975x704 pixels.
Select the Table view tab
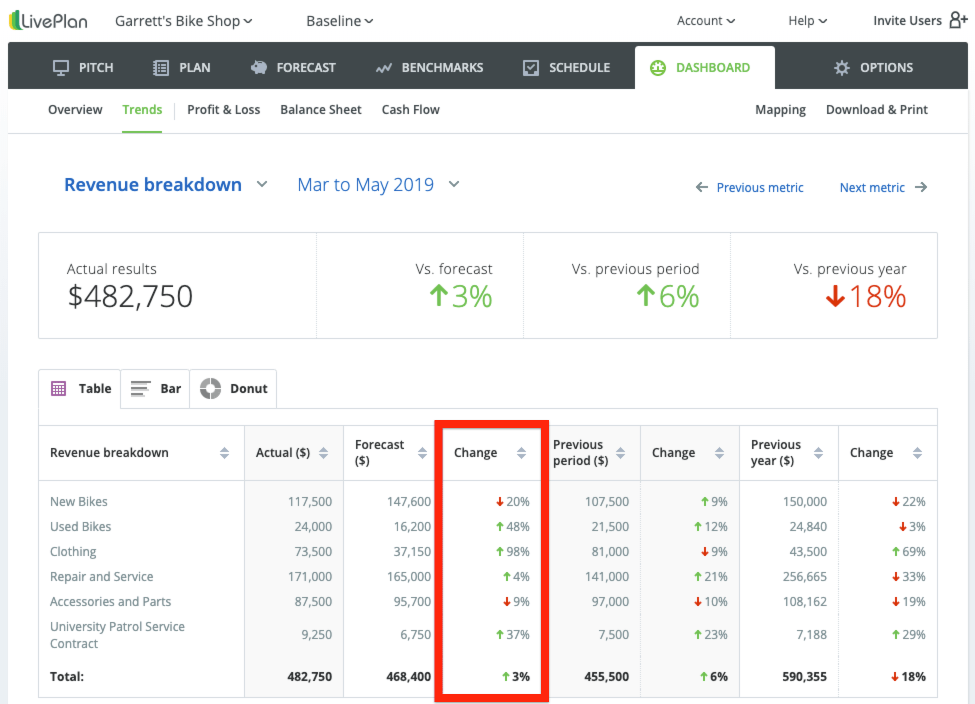tap(81, 389)
